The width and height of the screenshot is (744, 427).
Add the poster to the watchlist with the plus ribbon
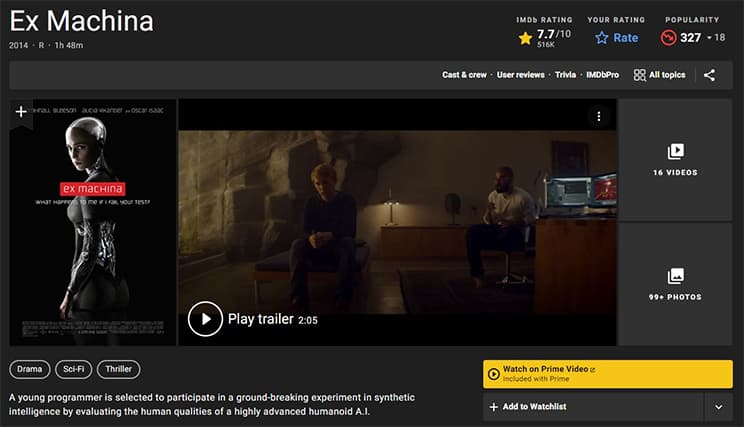tap(21, 112)
